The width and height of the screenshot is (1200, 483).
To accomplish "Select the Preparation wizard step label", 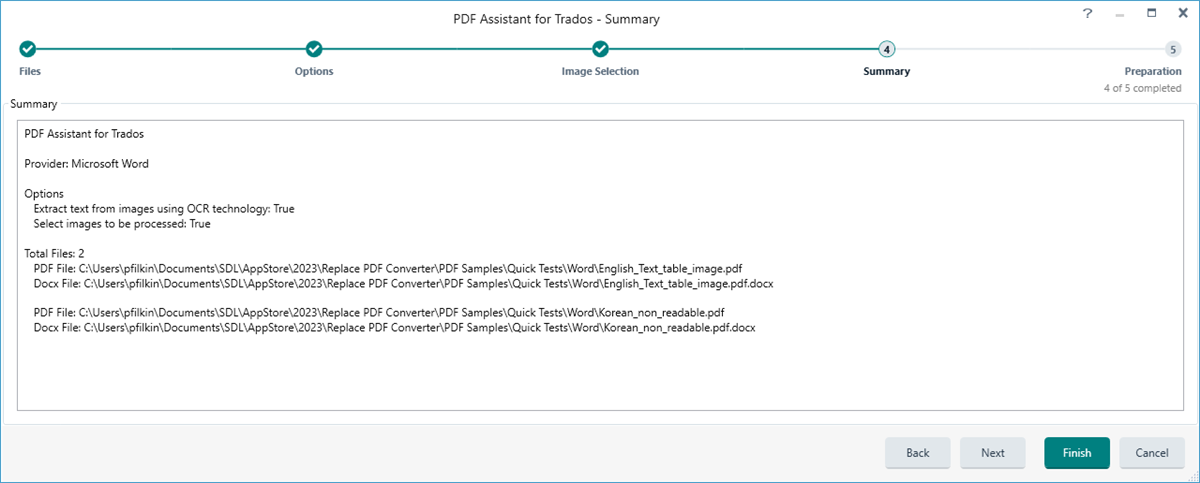I will click(x=1152, y=71).
